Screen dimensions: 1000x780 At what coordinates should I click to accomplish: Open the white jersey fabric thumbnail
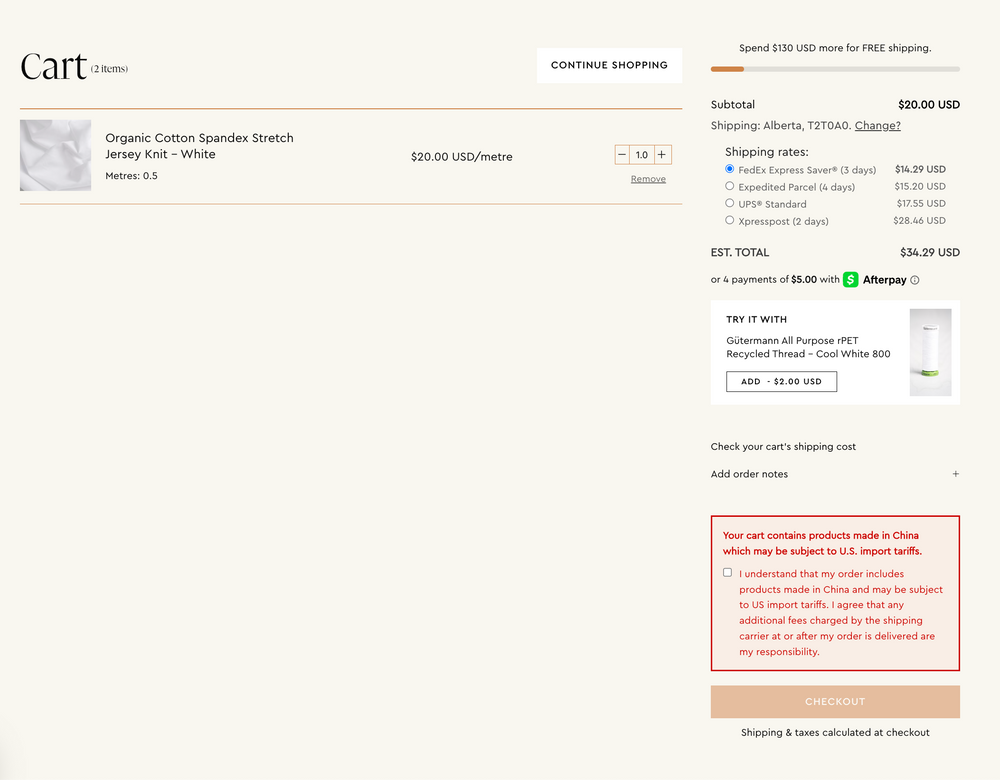tap(55, 155)
